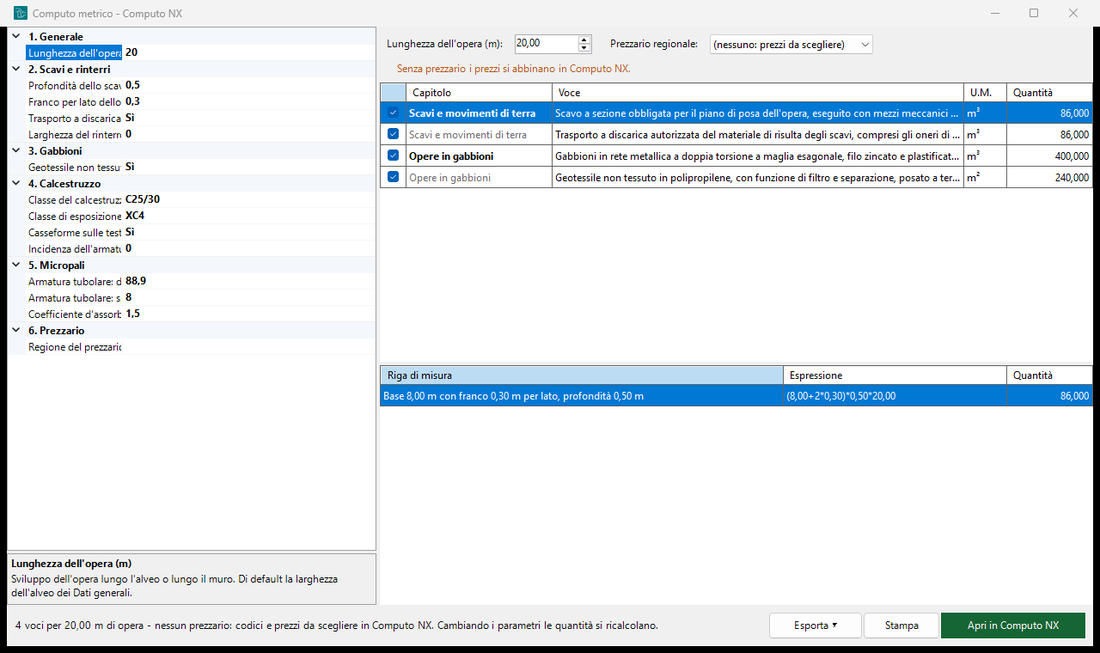Select the Incidenza dell'armatura property
Screen dimensions: 1100x653
[x=200, y=249]
